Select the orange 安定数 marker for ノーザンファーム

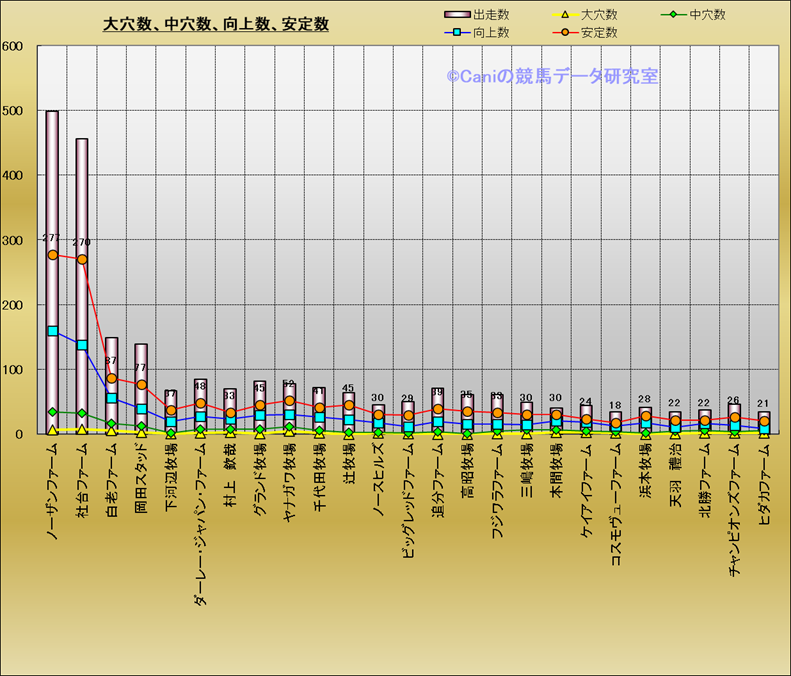pos(52,255)
